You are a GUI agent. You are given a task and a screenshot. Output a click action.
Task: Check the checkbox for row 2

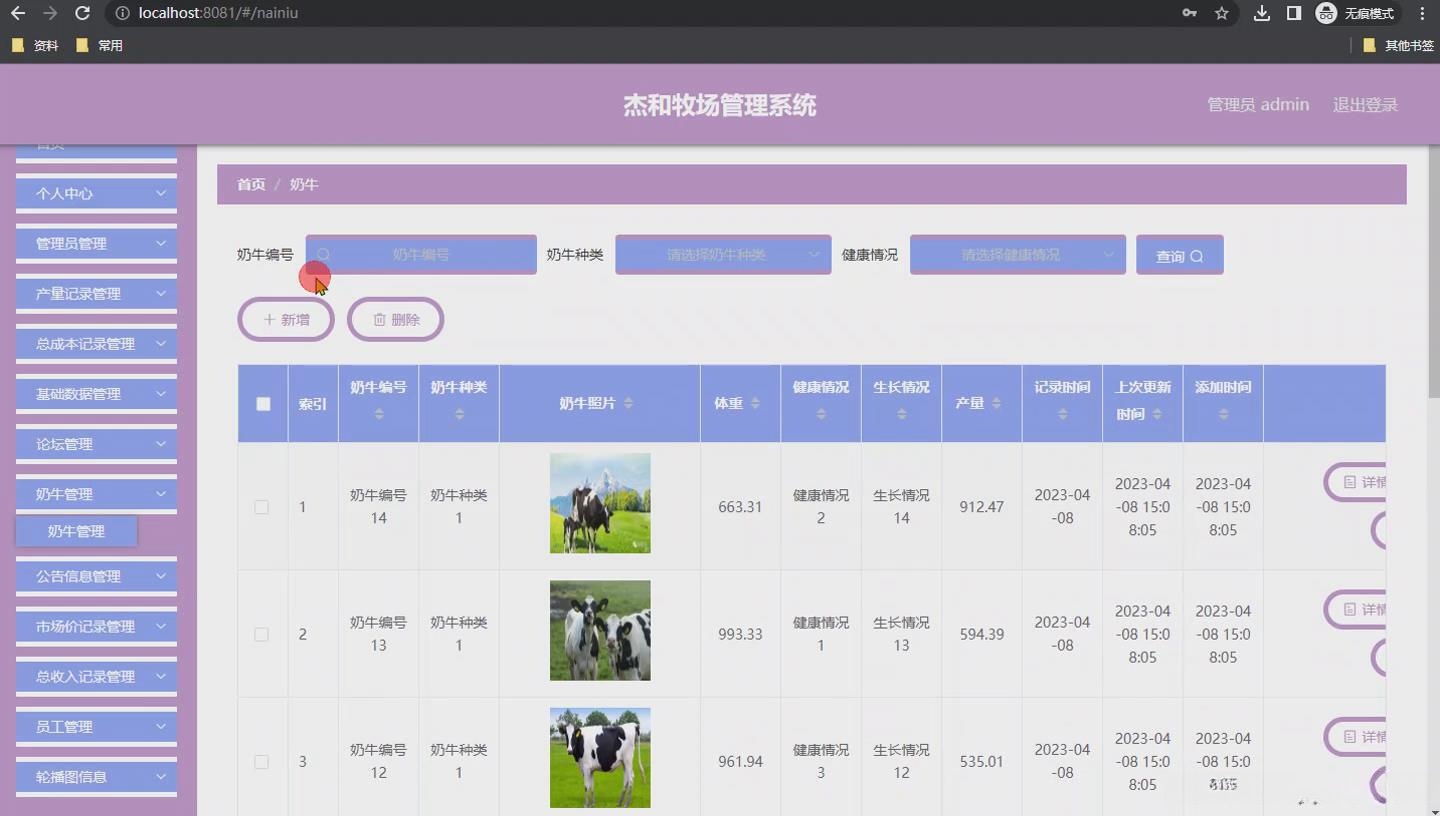tap(262, 634)
